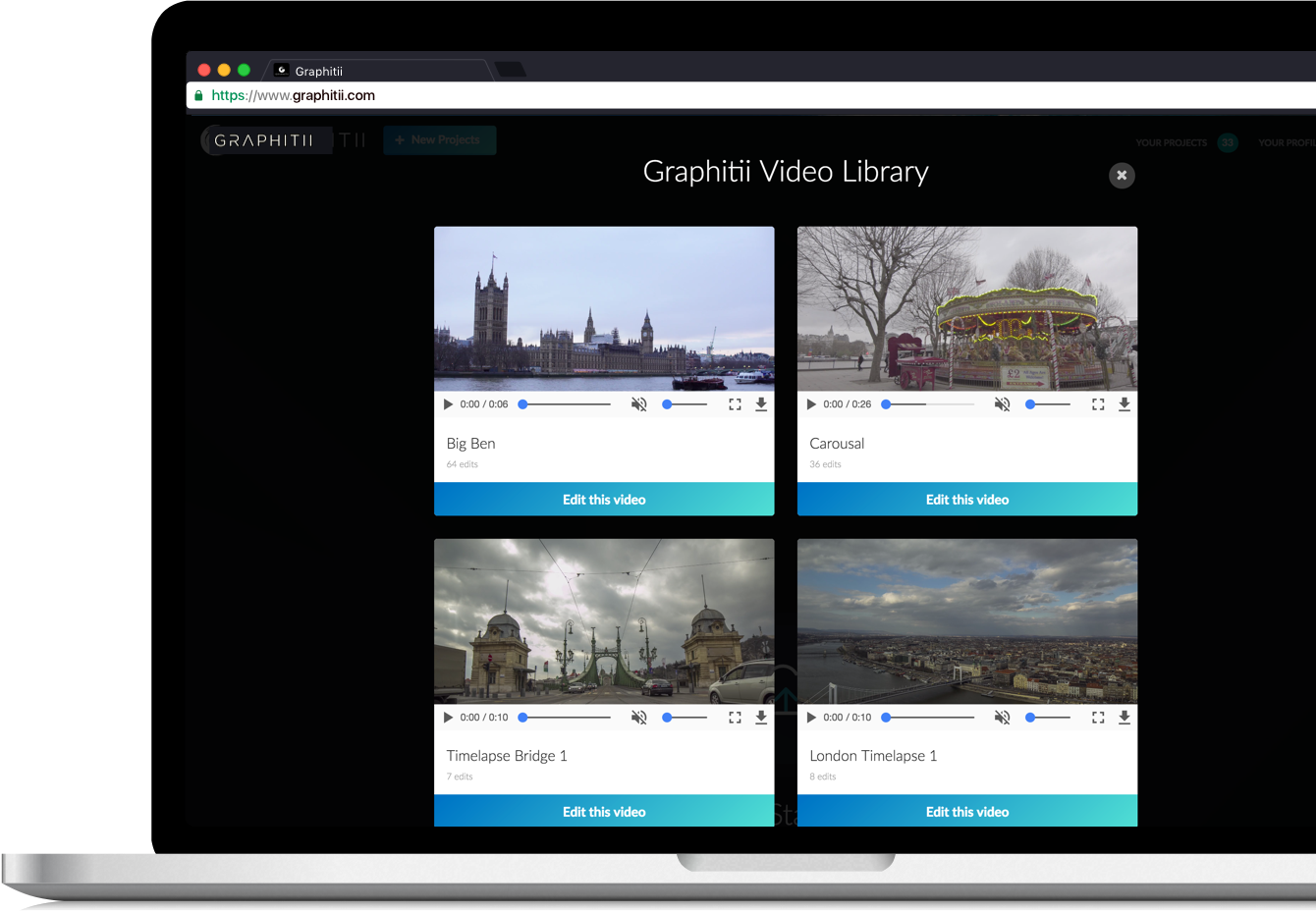This screenshot has width=1316, height=911.
Task: Select the Graphitii browser tab
Action: [378, 71]
